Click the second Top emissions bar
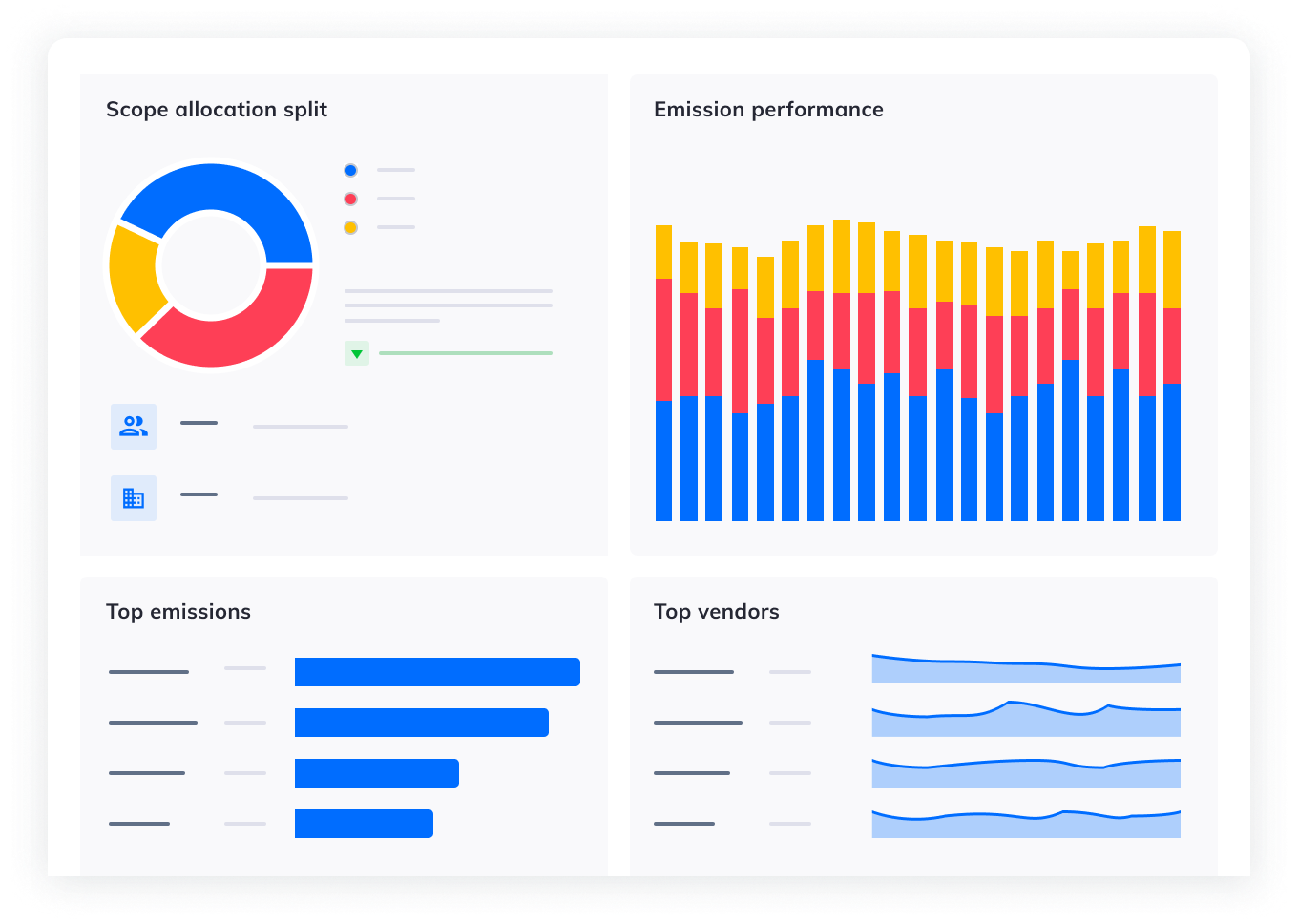 [x=421, y=723]
